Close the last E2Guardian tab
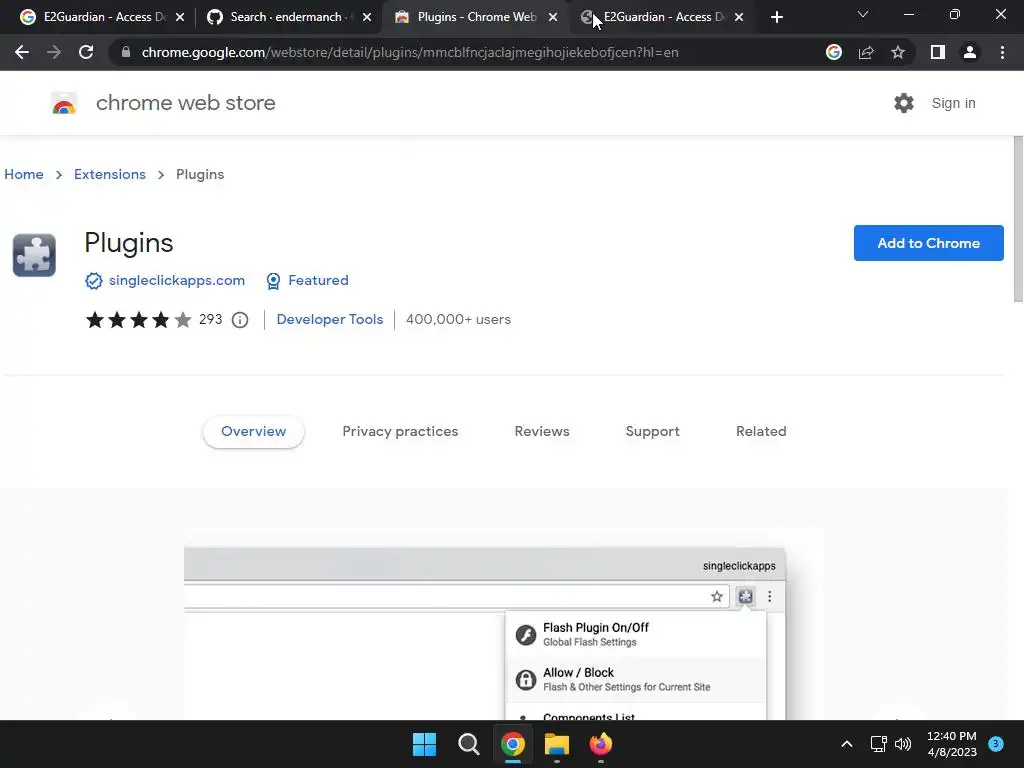Screen dimensions: 1024x768 [x=739, y=17]
